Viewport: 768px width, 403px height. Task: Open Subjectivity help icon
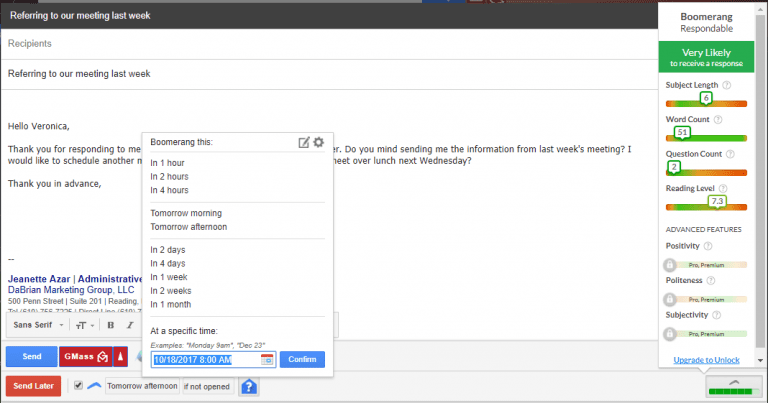pos(717,315)
